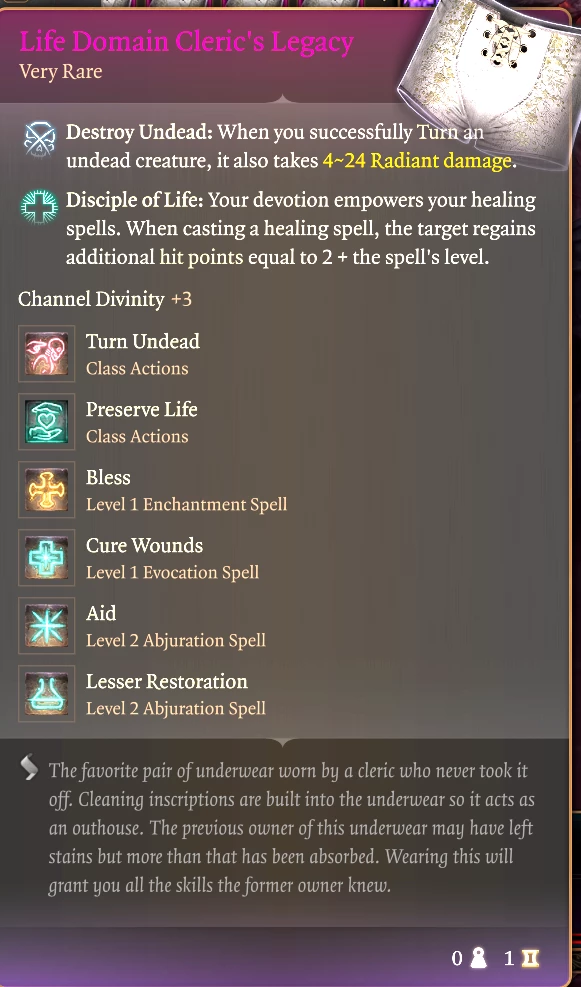Select the Preserve Life action icon
This screenshot has height=987, width=581.
[x=47, y=422]
